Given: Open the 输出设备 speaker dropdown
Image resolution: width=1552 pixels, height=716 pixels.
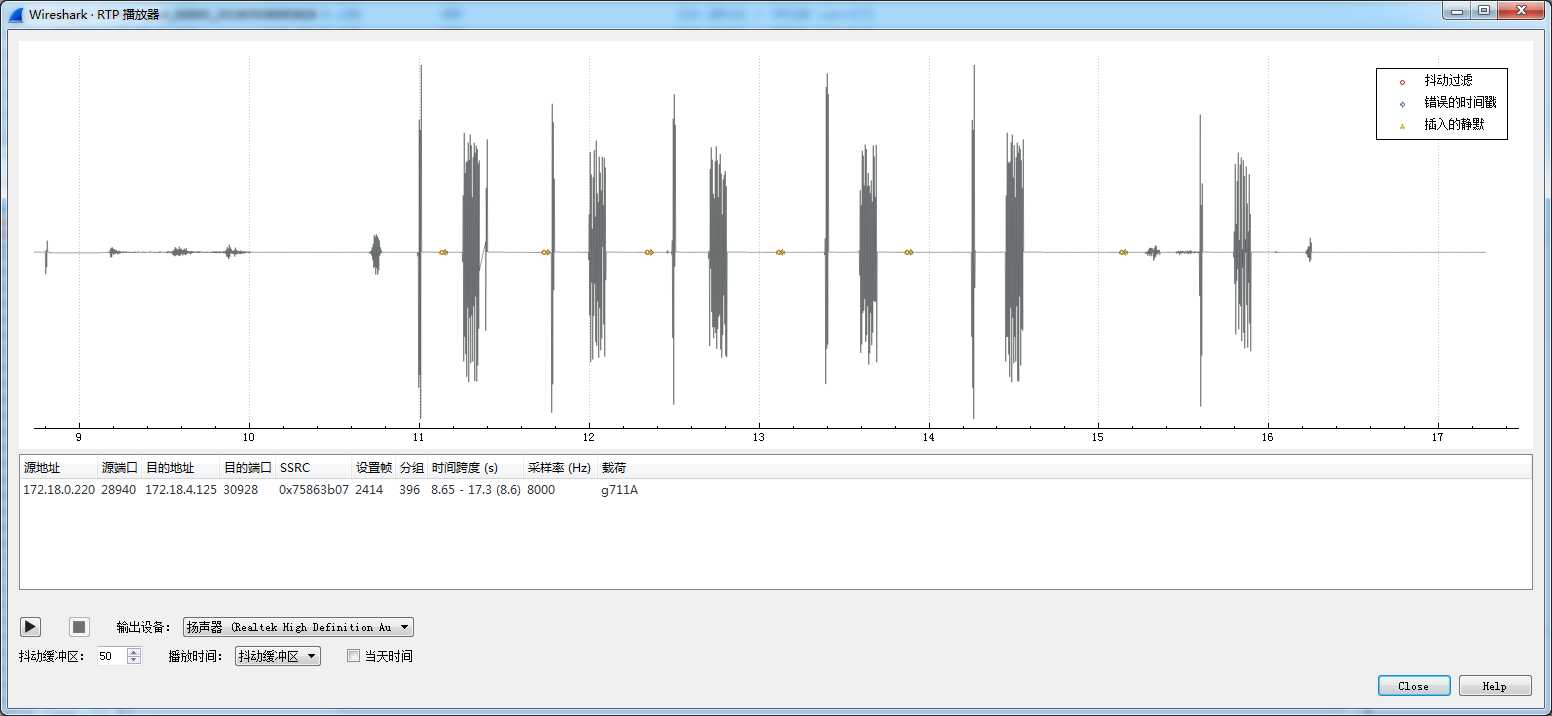Looking at the screenshot, I should [x=298, y=627].
